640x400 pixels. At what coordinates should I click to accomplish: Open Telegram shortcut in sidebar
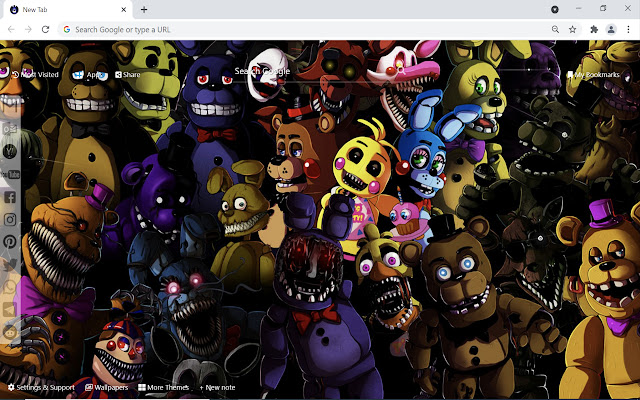(x=10, y=309)
